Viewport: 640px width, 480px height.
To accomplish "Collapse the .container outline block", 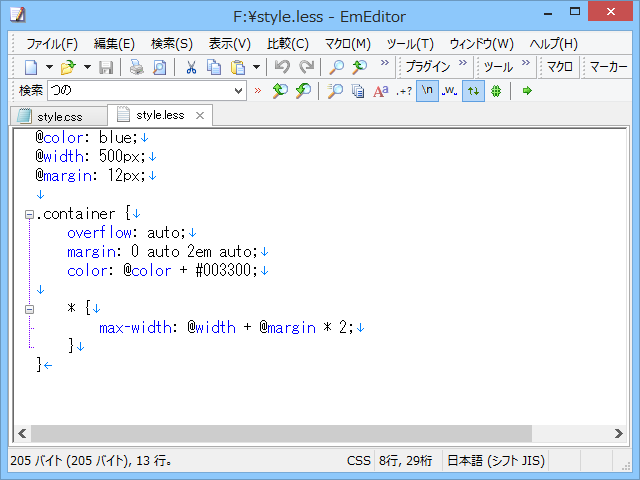I will [x=29, y=214].
